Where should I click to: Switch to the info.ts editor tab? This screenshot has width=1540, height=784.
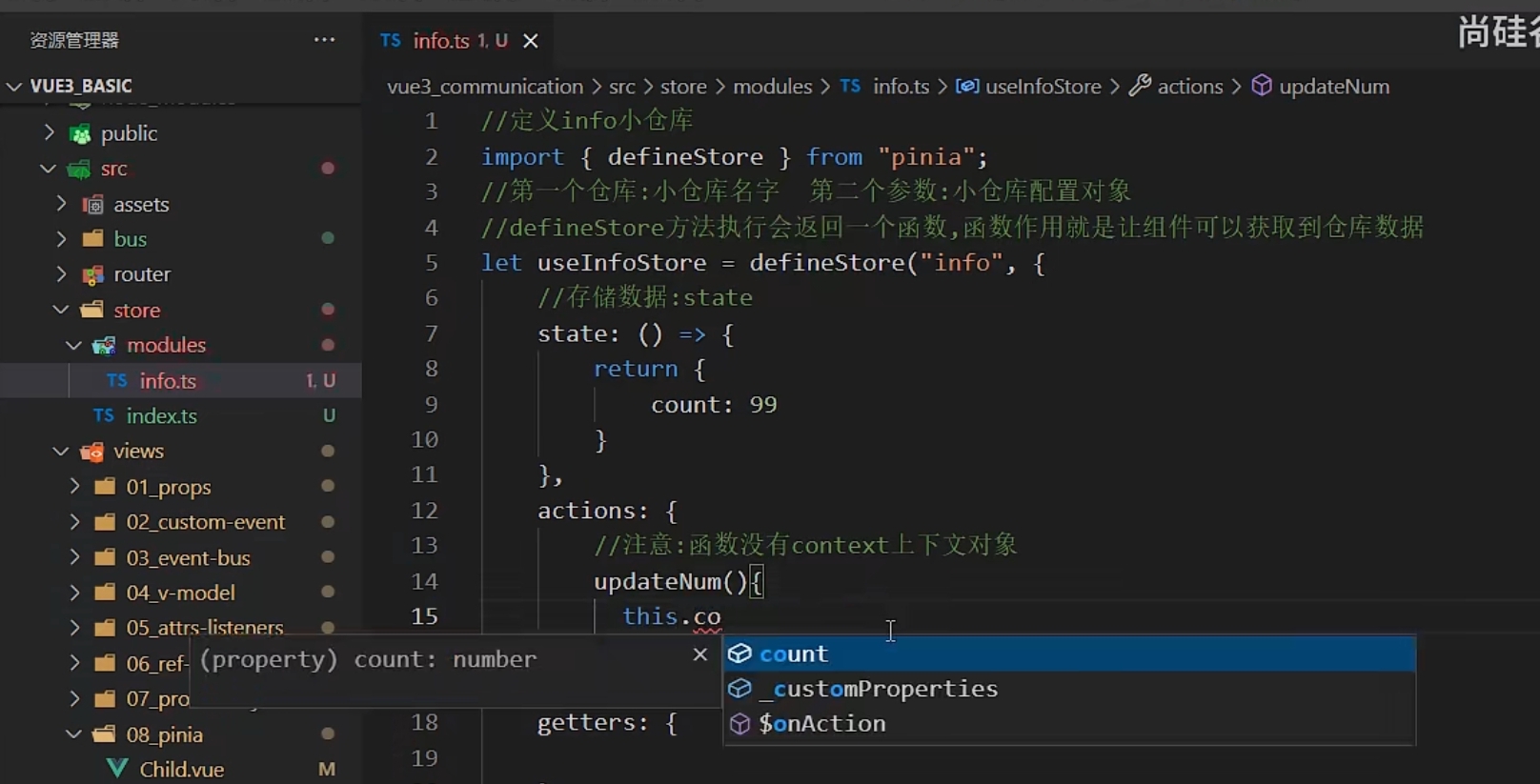pyautogui.click(x=443, y=41)
